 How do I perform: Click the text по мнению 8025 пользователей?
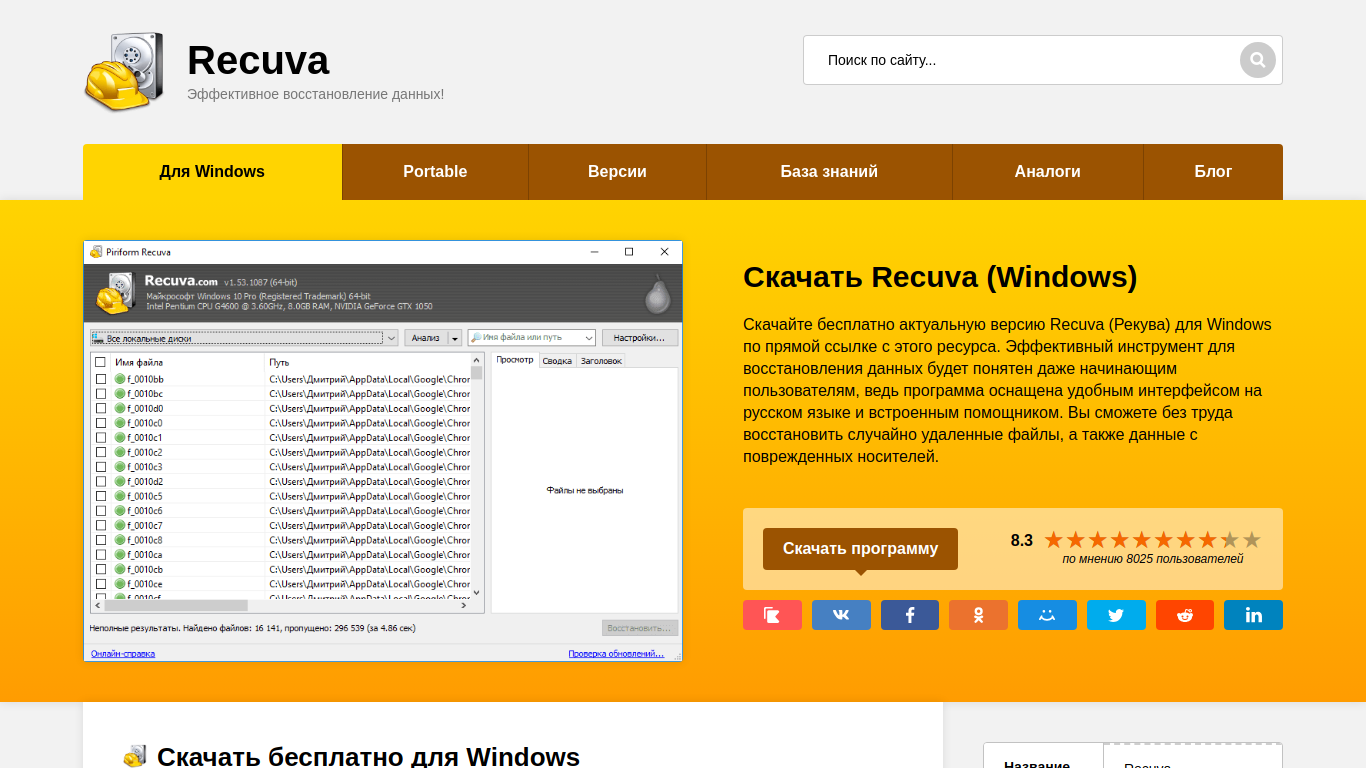tap(1153, 559)
